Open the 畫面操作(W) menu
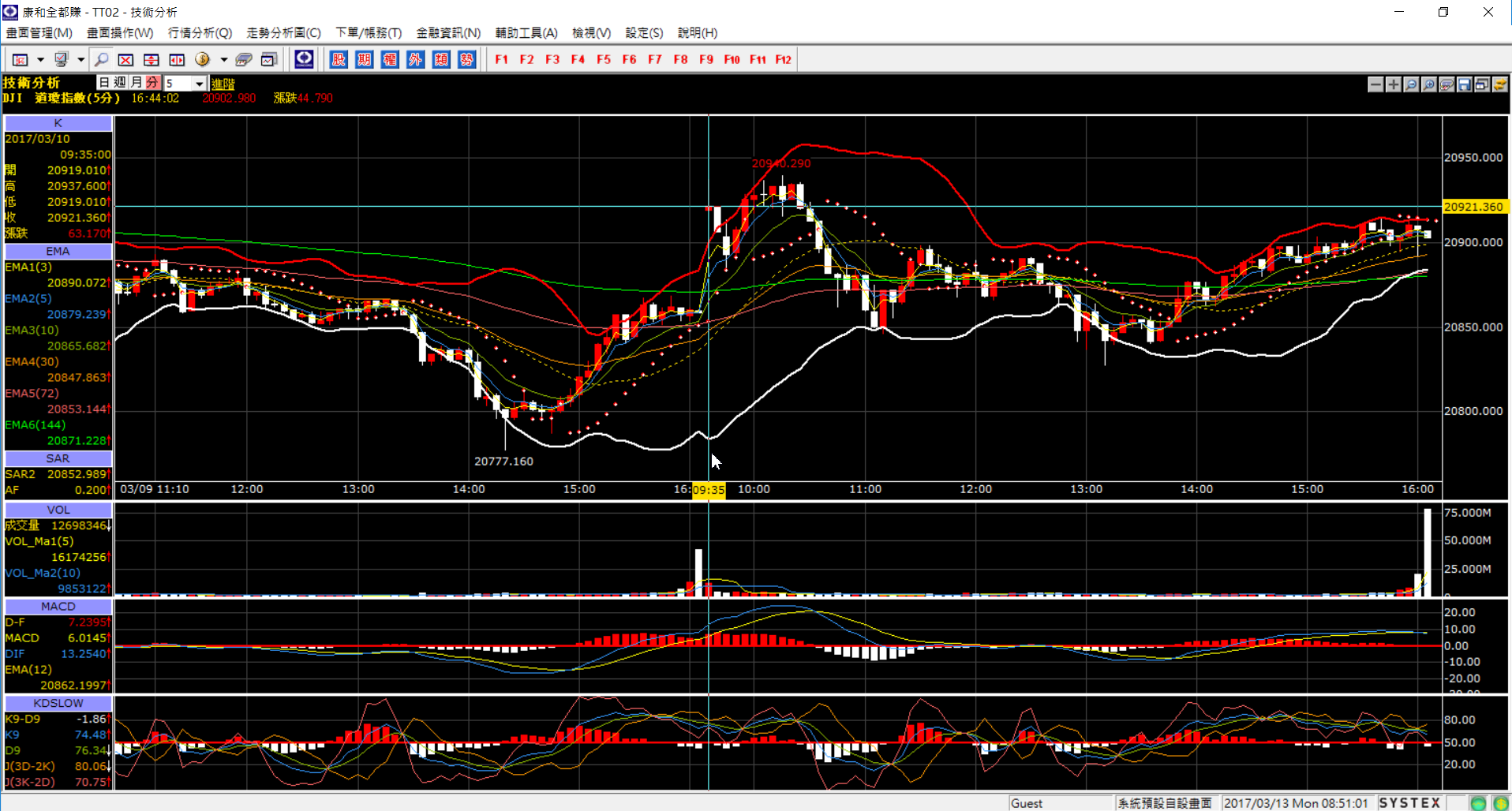The height and width of the screenshot is (811, 1512). pyautogui.click(x=120, y=32)
